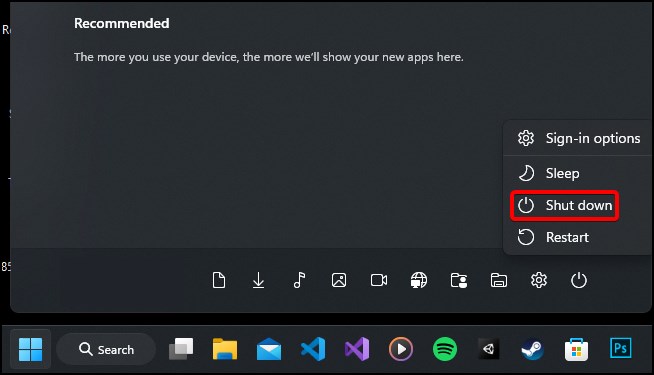Open Videos folder icon in Start menu

pos(379,280)
